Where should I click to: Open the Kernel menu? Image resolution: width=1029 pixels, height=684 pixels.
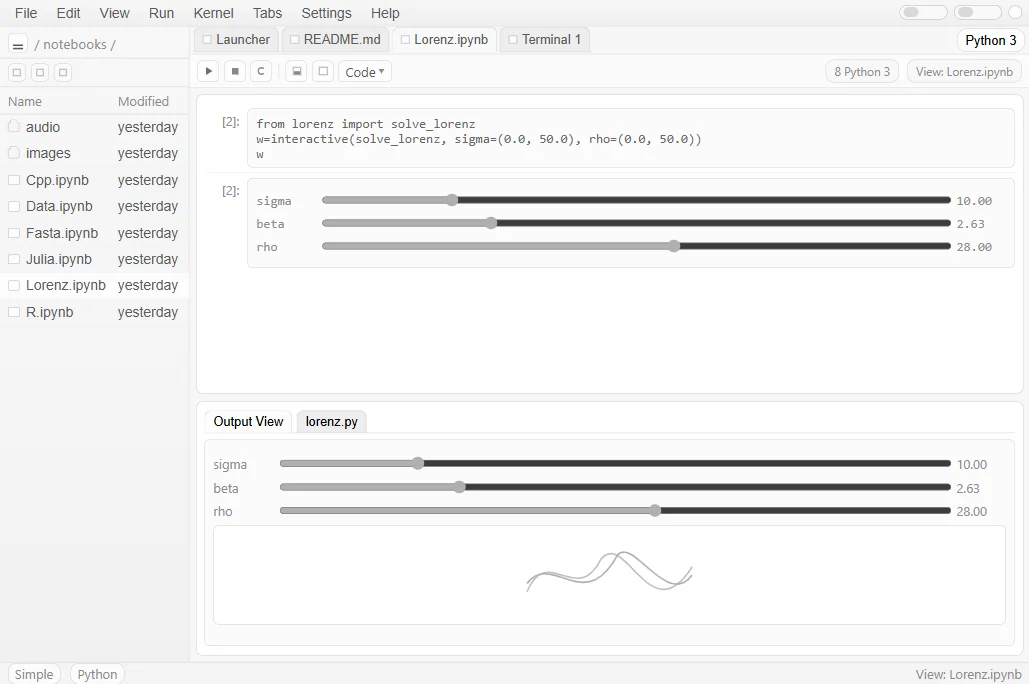(x=212, y=13)
